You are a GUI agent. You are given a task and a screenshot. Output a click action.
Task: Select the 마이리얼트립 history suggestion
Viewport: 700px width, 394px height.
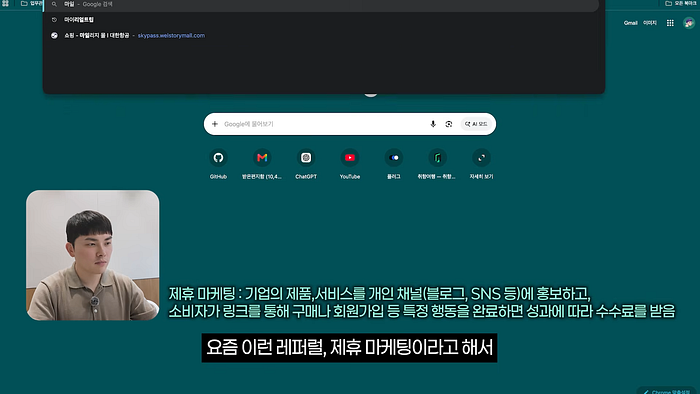[x=324, y=20]
